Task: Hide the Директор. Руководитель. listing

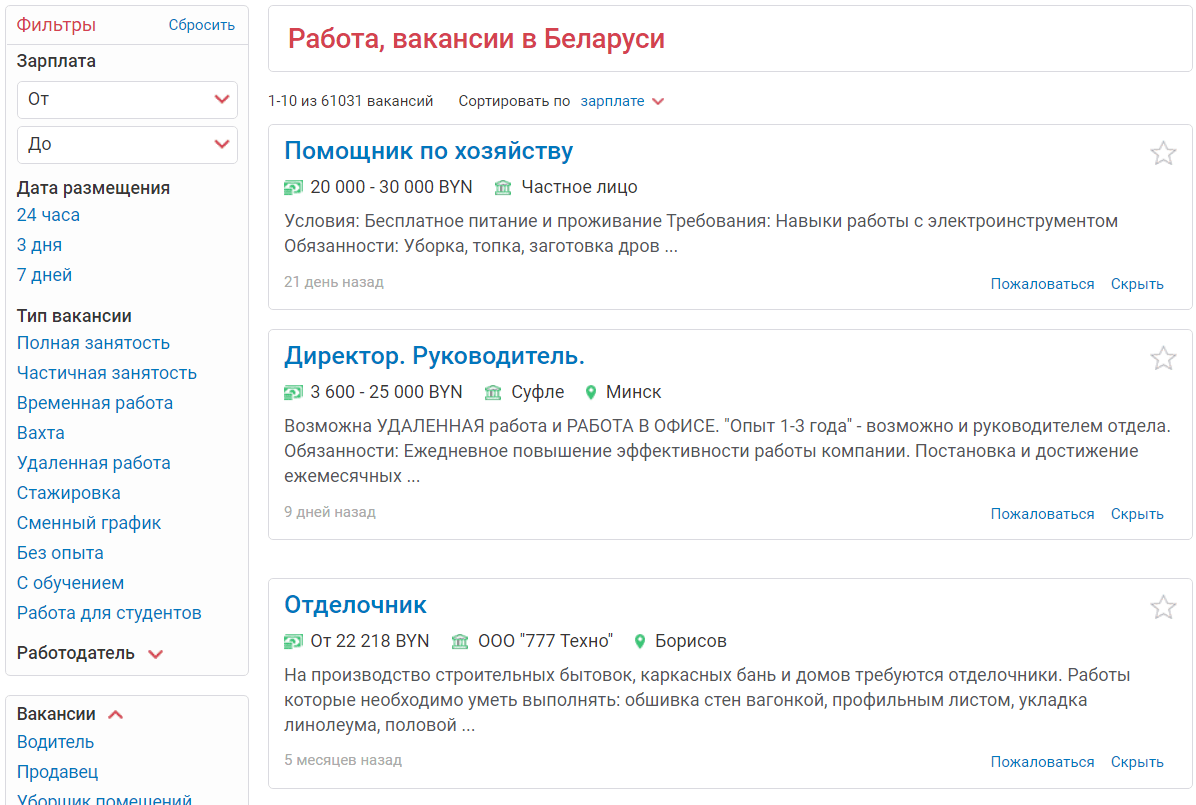Action: point(1137,514)
